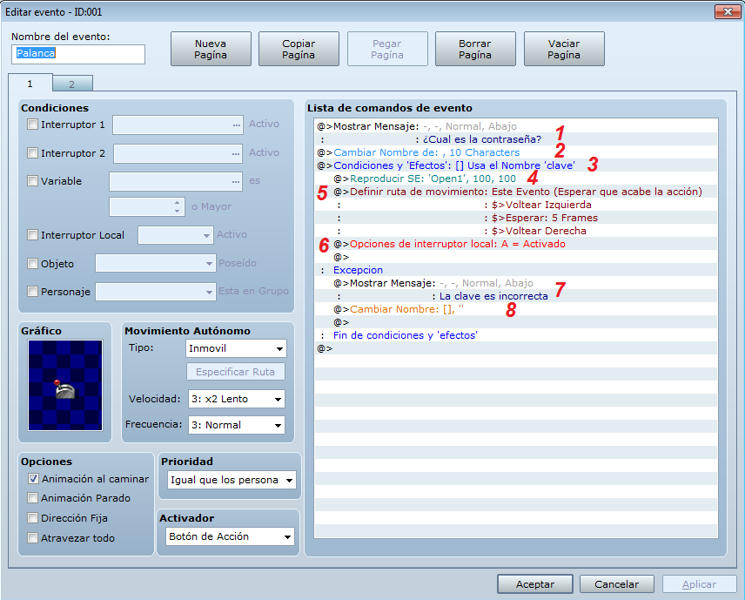Enable the Interruptor 1 condition checkbox
745x600 pixels.
32,124
